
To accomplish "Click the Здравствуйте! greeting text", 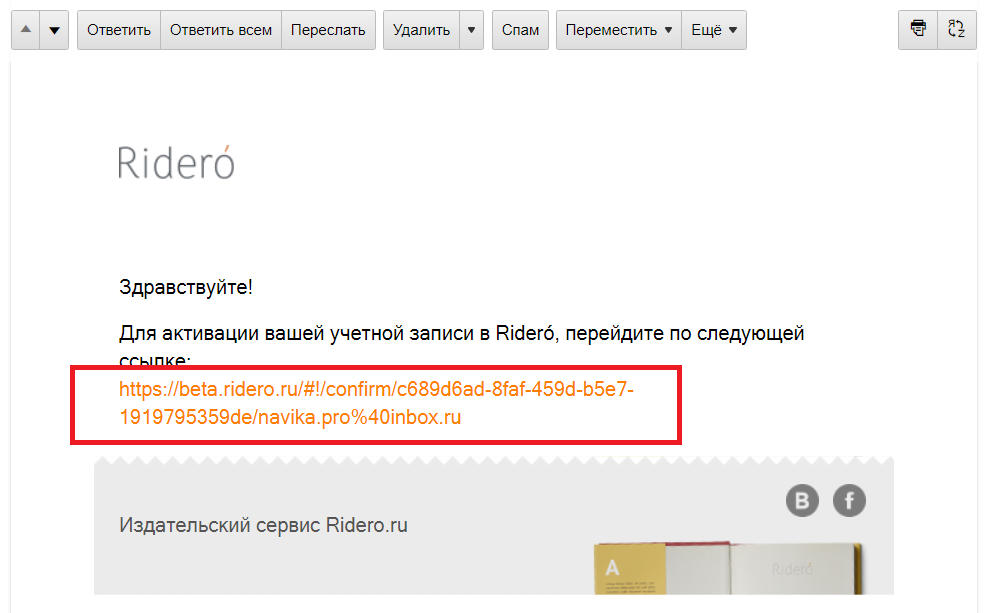I will click(x=186, y=287).
